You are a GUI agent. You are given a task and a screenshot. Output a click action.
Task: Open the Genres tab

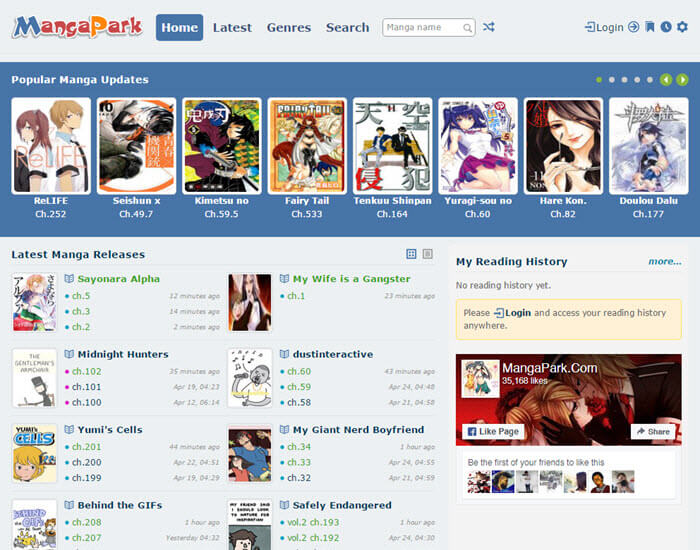[289, 27]
